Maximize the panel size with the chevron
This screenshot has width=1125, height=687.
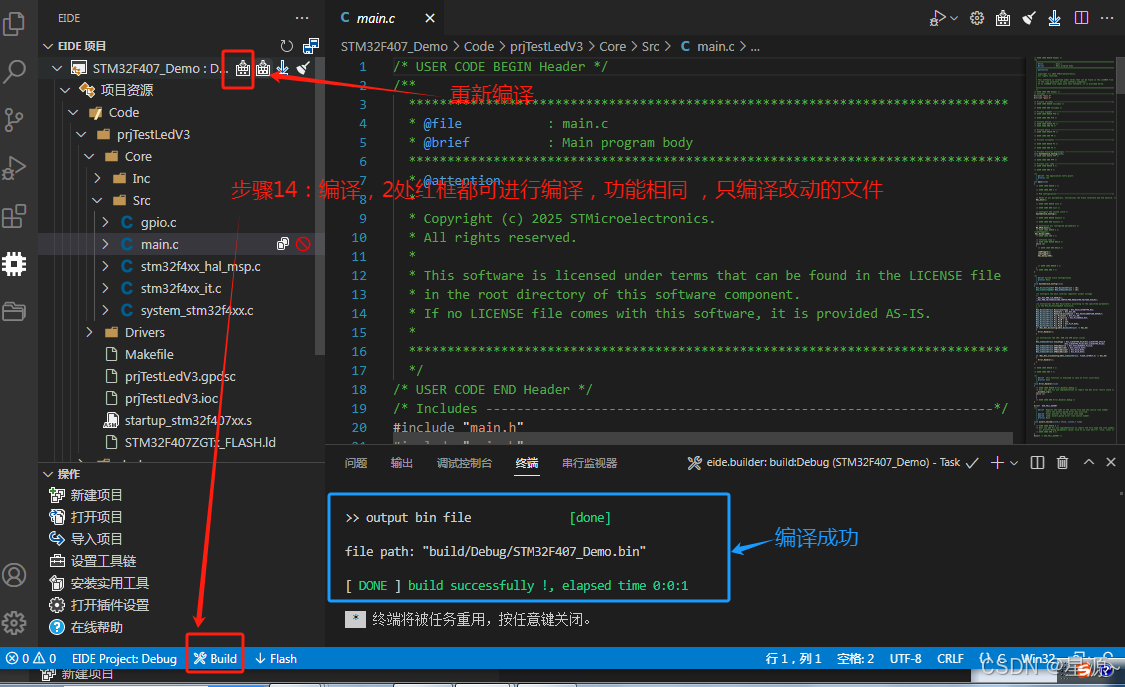1088,463
